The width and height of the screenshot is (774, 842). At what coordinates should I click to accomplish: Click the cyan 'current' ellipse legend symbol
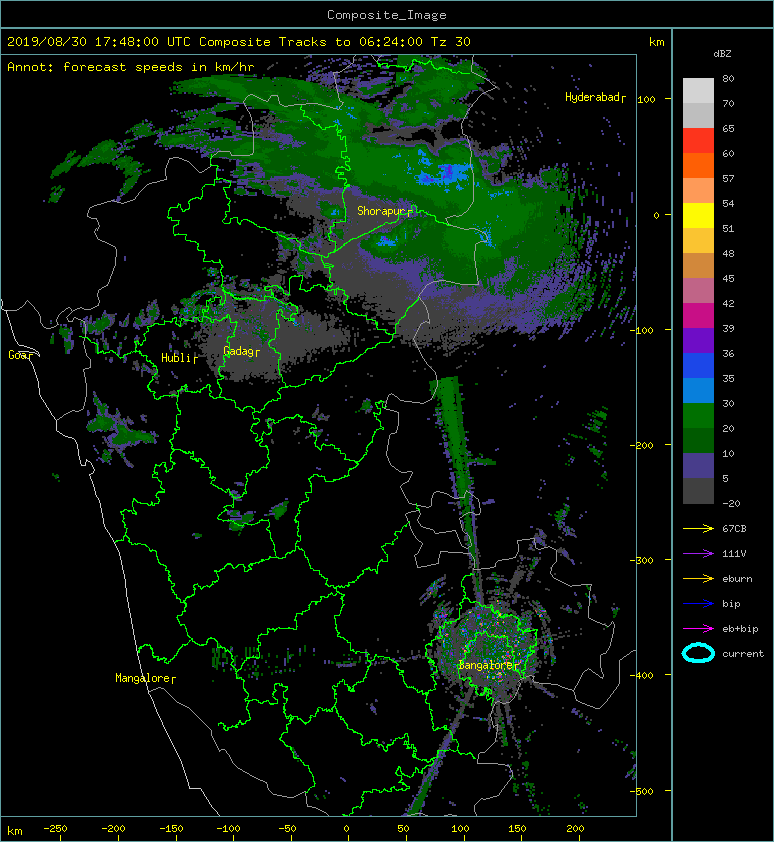pyautogui.click(x=698, y=653)
